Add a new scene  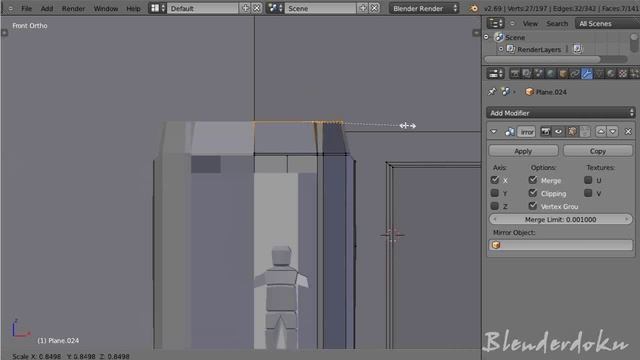click(x=363, y=8)
